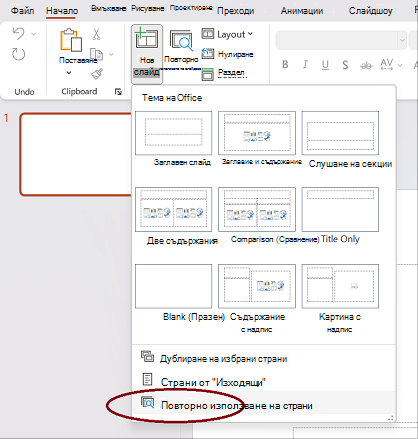The width and height of the screenshot is (418, 439).
Task: Click Дублиране на избрани страни
Action: coord(264,358)
